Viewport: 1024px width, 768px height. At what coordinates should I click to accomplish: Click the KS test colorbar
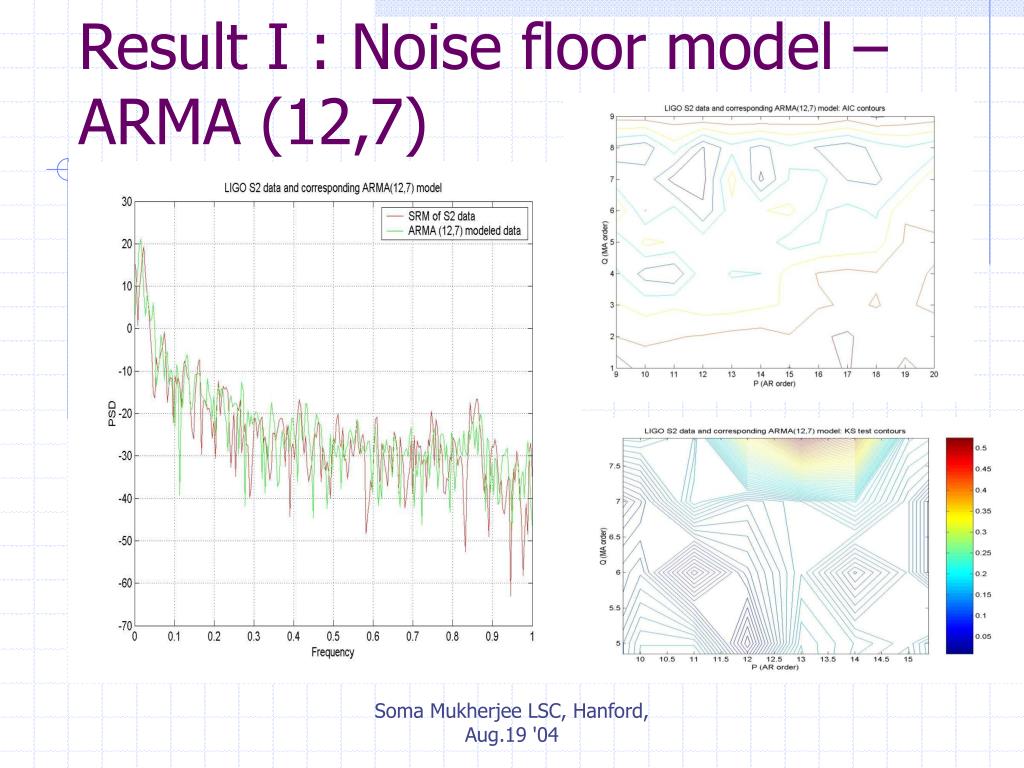tap(959, 546)
